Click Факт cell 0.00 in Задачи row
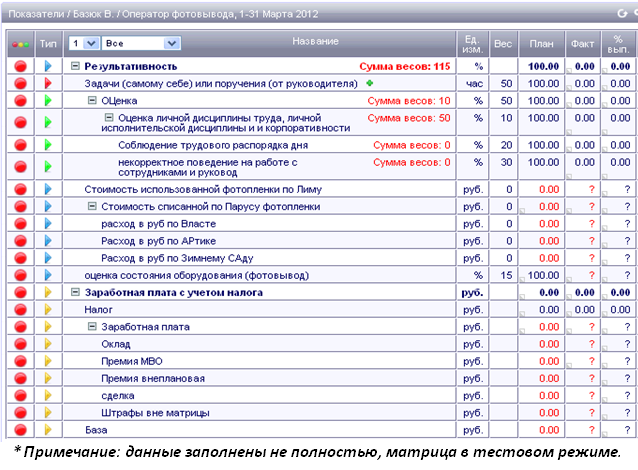The width and height of the screenshot is (638, 470). (585, 83)
